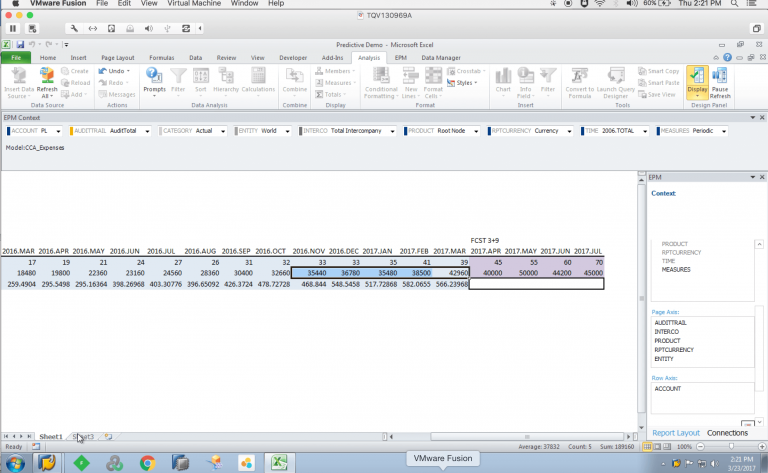Pause the virtual machine in VMware toolbar
Image resolution: width=768 pixels, height=473 pixels.
tap(13, 28)
